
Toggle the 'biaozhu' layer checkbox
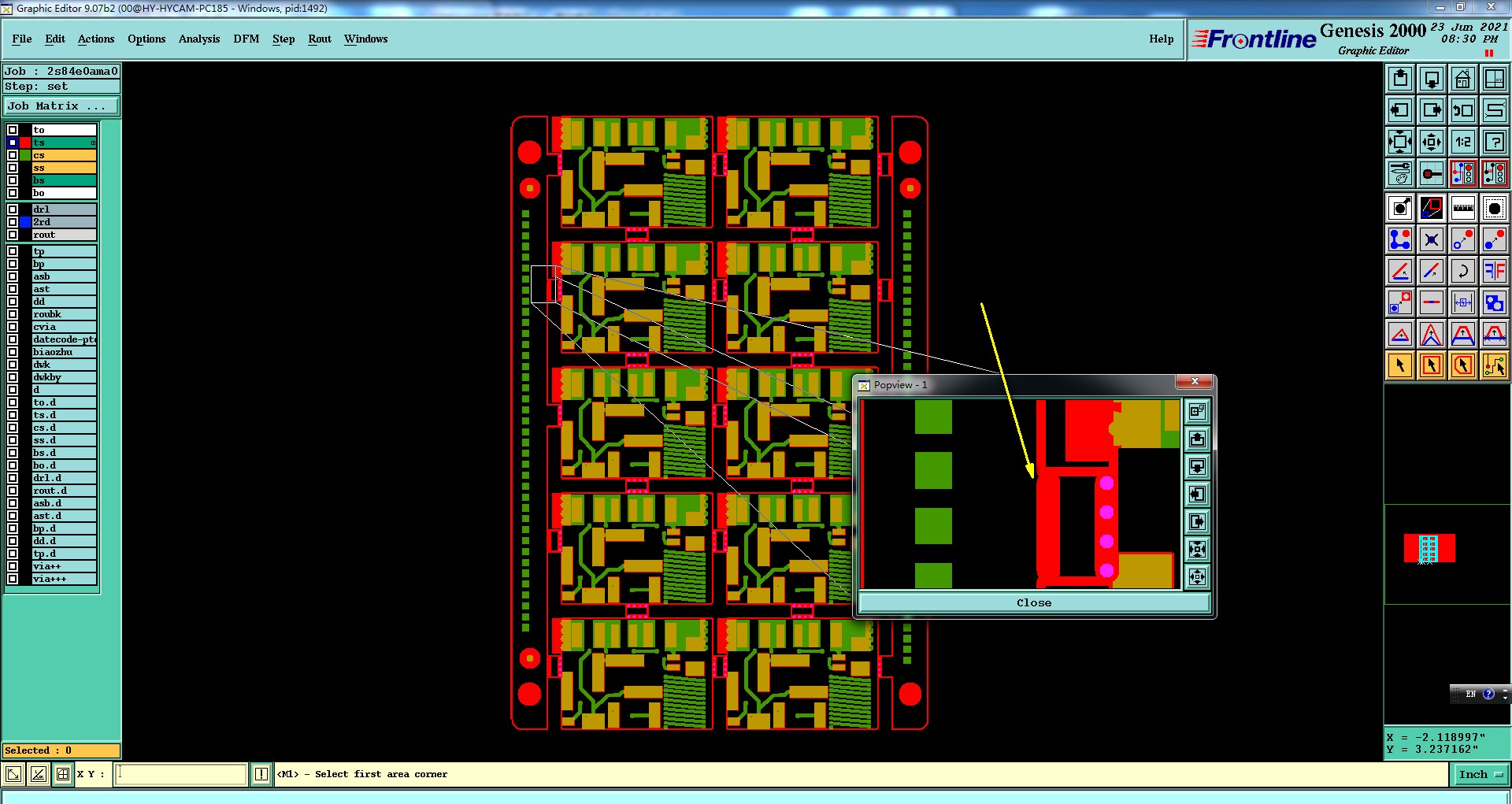(13, 352)
